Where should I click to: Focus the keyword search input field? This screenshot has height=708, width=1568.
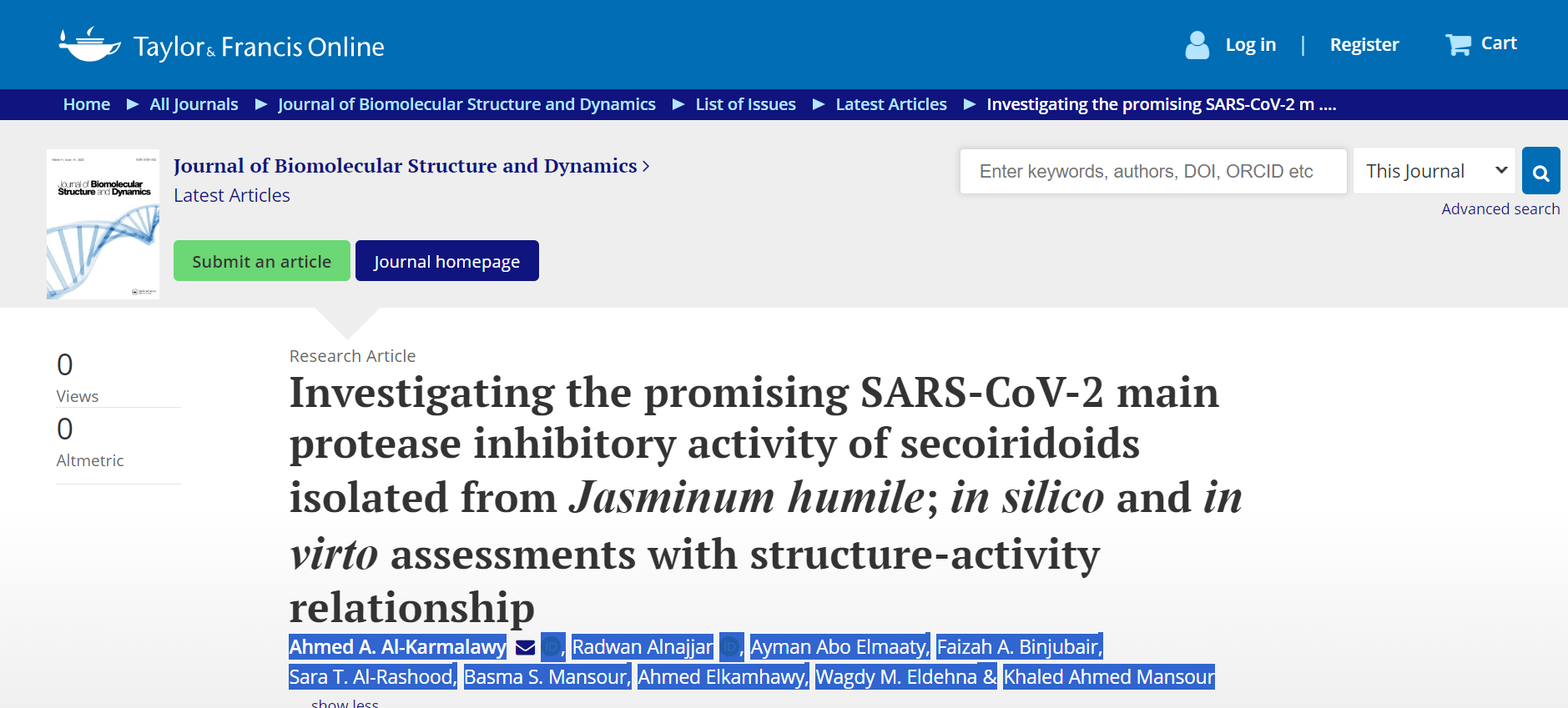click(1152, 172)
